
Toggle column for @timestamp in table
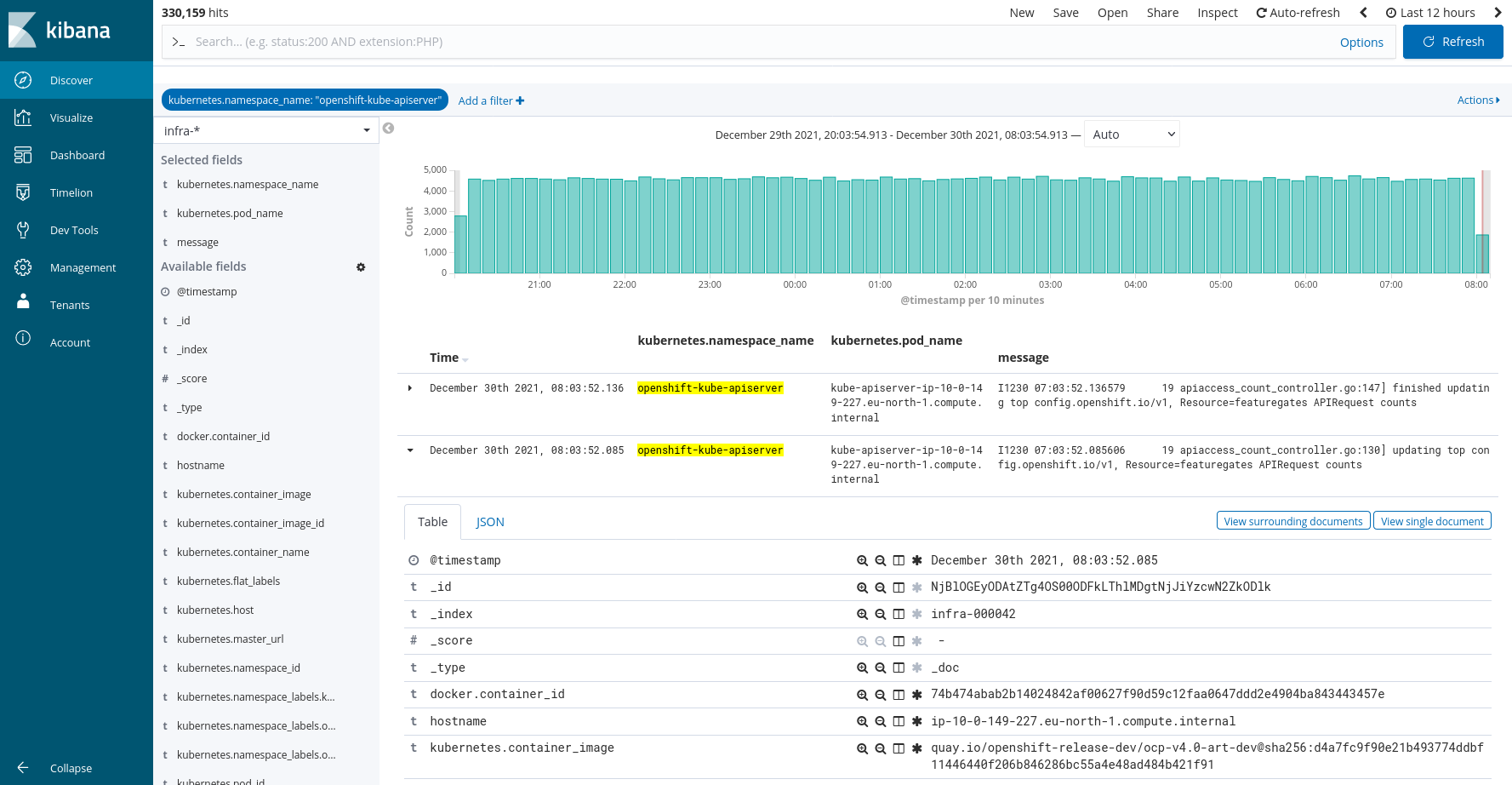coord(899,560)
